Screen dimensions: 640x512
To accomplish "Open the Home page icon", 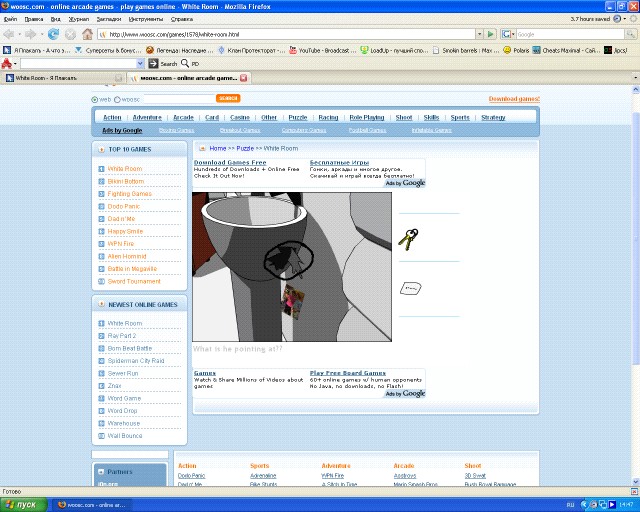I will [87, 34].
